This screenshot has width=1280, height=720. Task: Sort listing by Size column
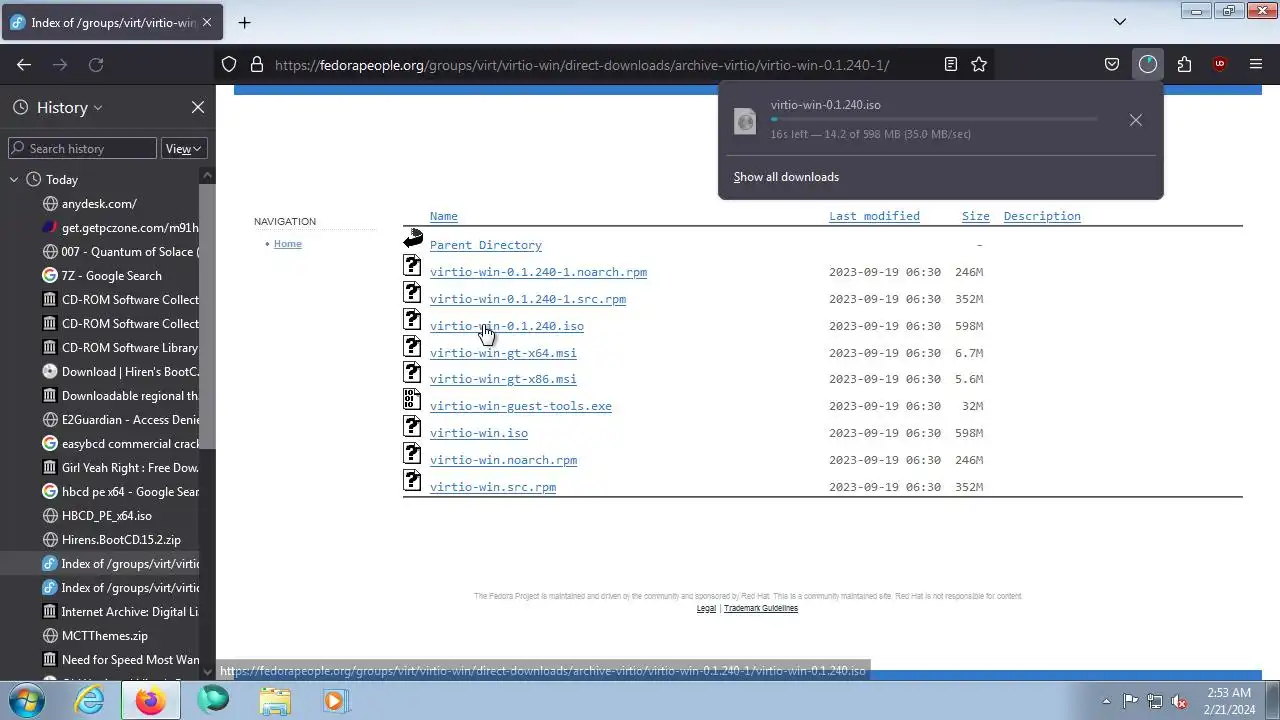tap(976, 216)
